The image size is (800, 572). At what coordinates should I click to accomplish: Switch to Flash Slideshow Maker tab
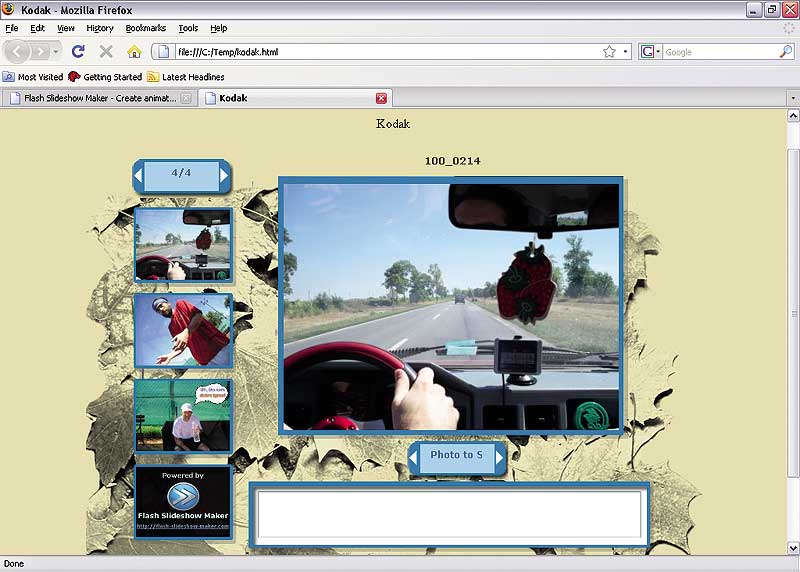click(99, 98)
